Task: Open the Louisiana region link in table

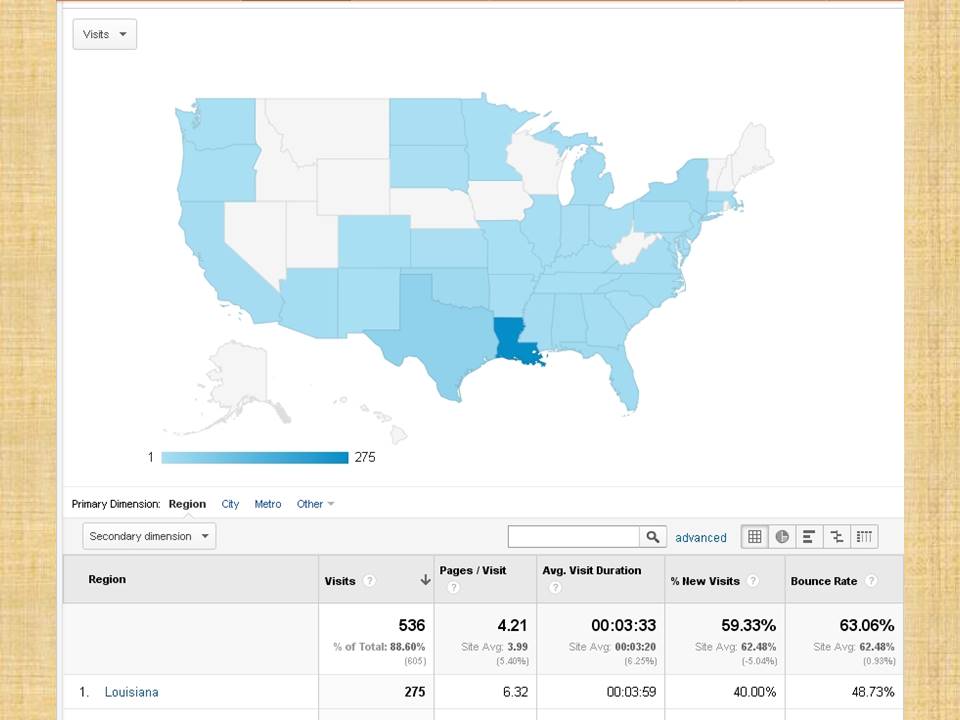Action: click(x=131, y=692)
